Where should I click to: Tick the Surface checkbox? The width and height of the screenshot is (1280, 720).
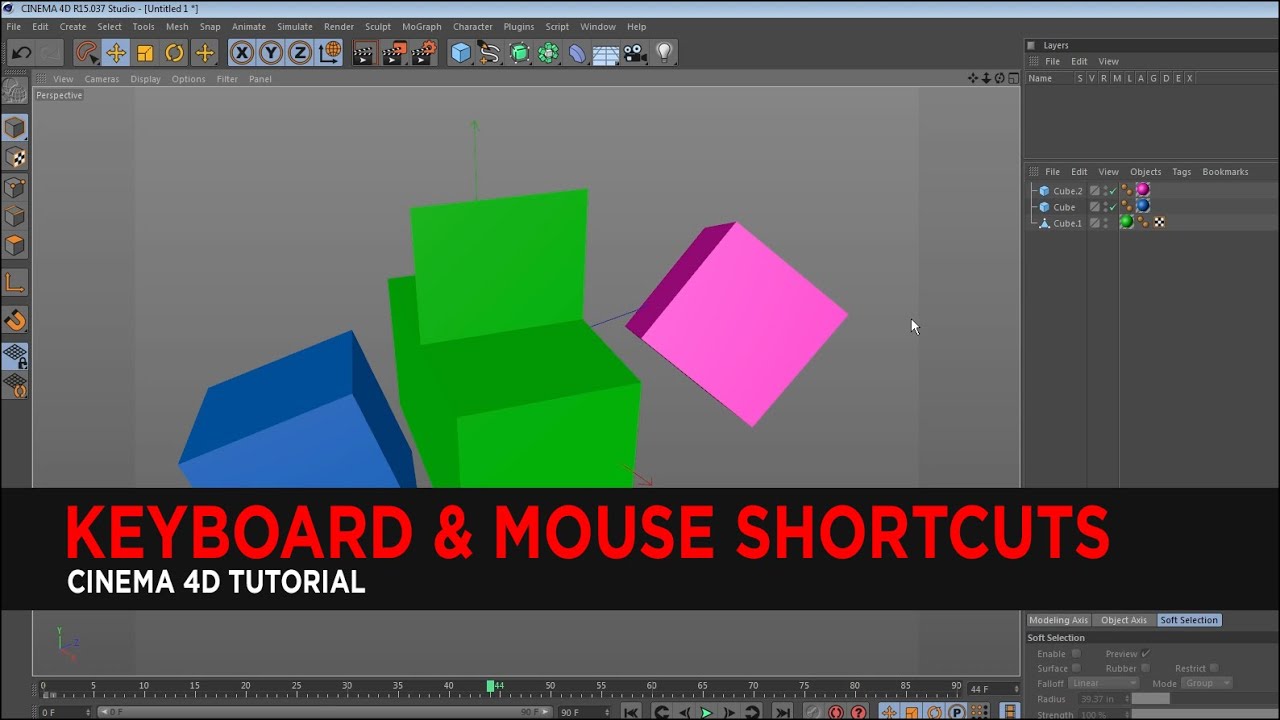[1076, 668]
